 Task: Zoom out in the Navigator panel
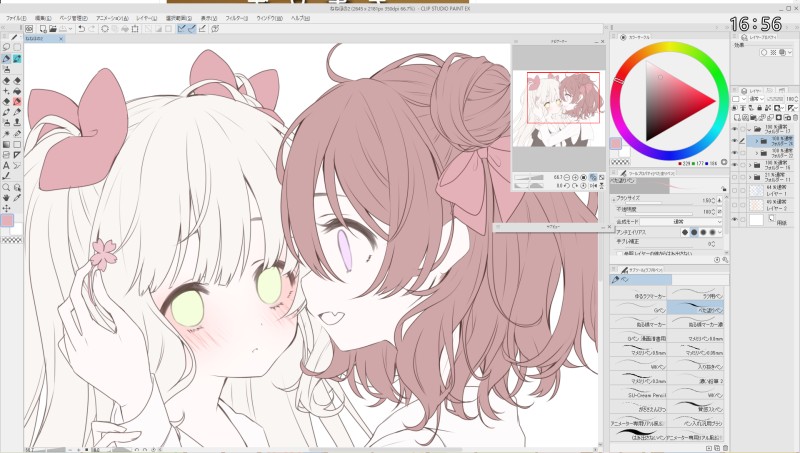click(x=567, y=178)
